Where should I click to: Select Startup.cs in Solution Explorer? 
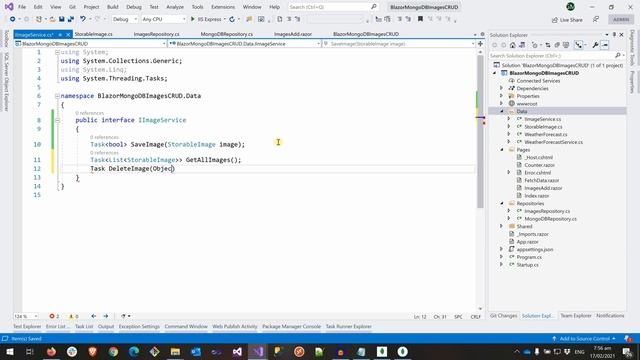coord(527,265)
